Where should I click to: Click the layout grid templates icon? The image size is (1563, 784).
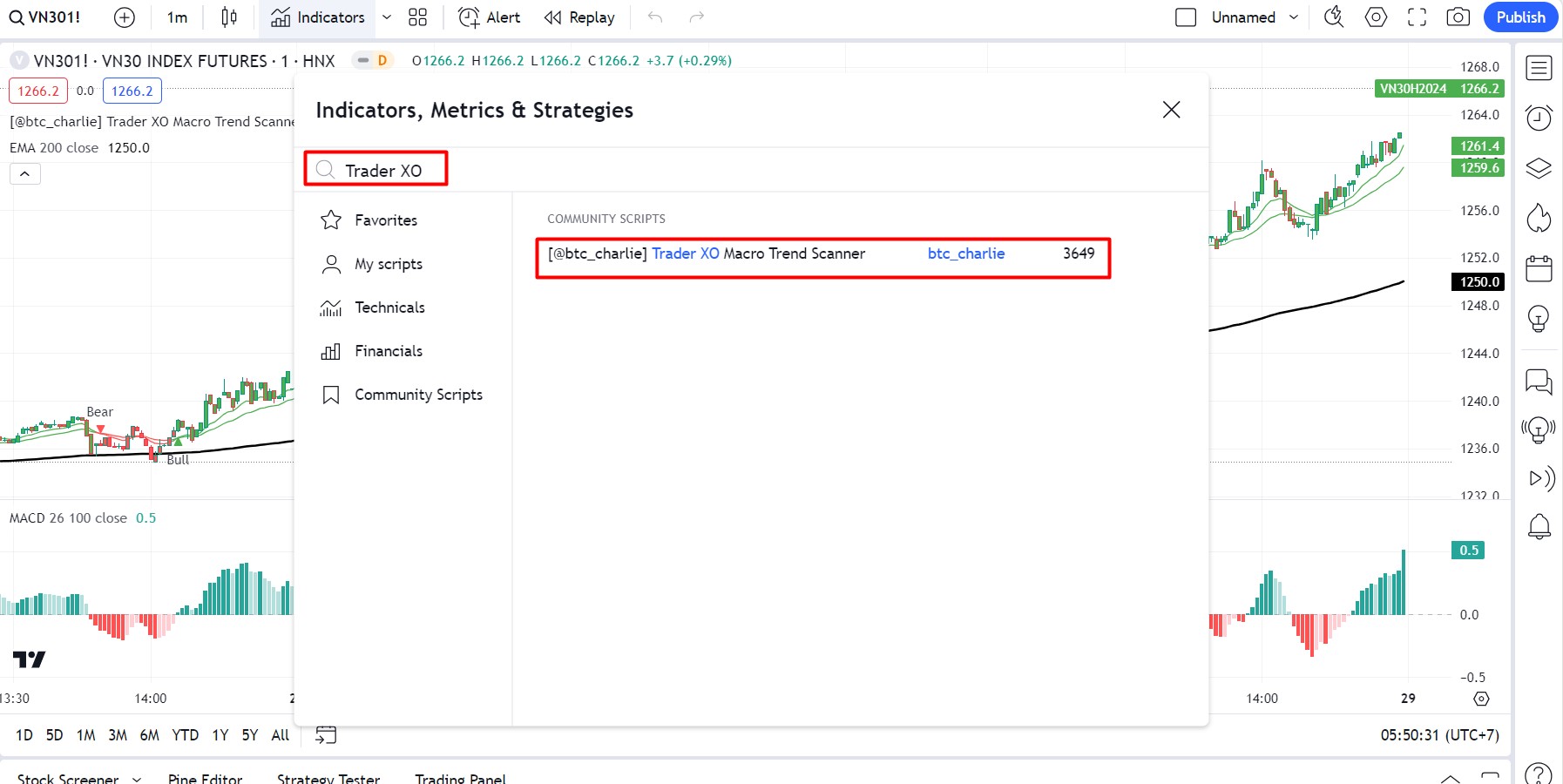point(418,17)
